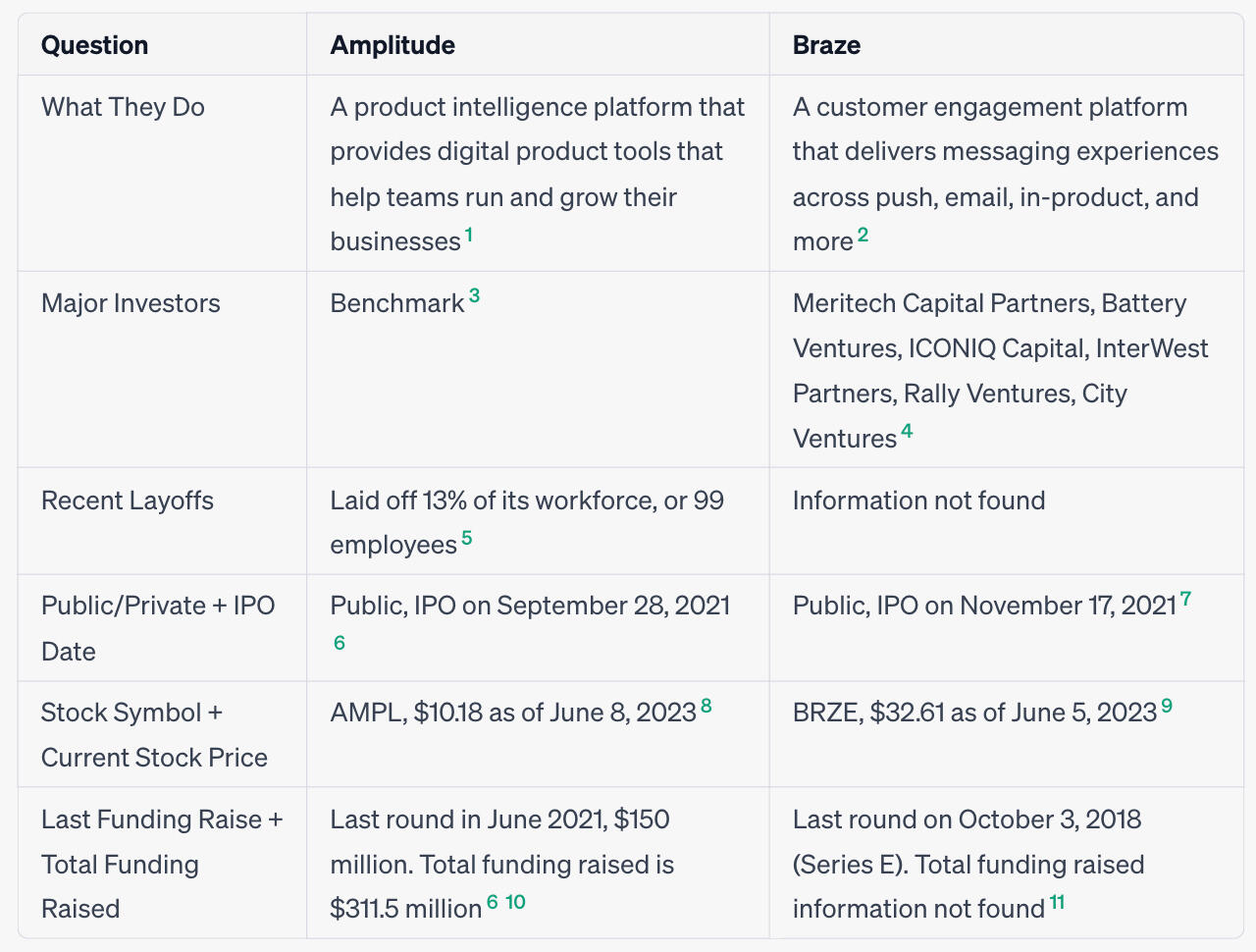Select the Recent Layoffs row label
Viewport: 1256px width, 952px height.
128,501
